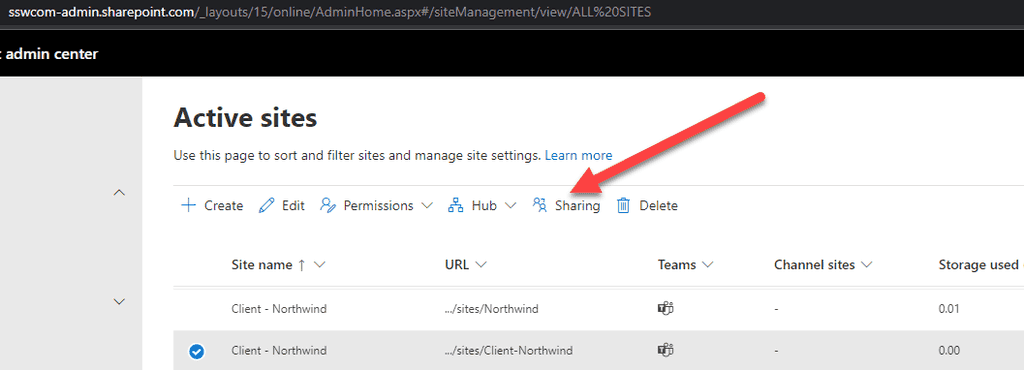The height and width of the screenshot is (370, 1024).
Task: Click the Active sites page heading
Action: click(x=246, y=118)
